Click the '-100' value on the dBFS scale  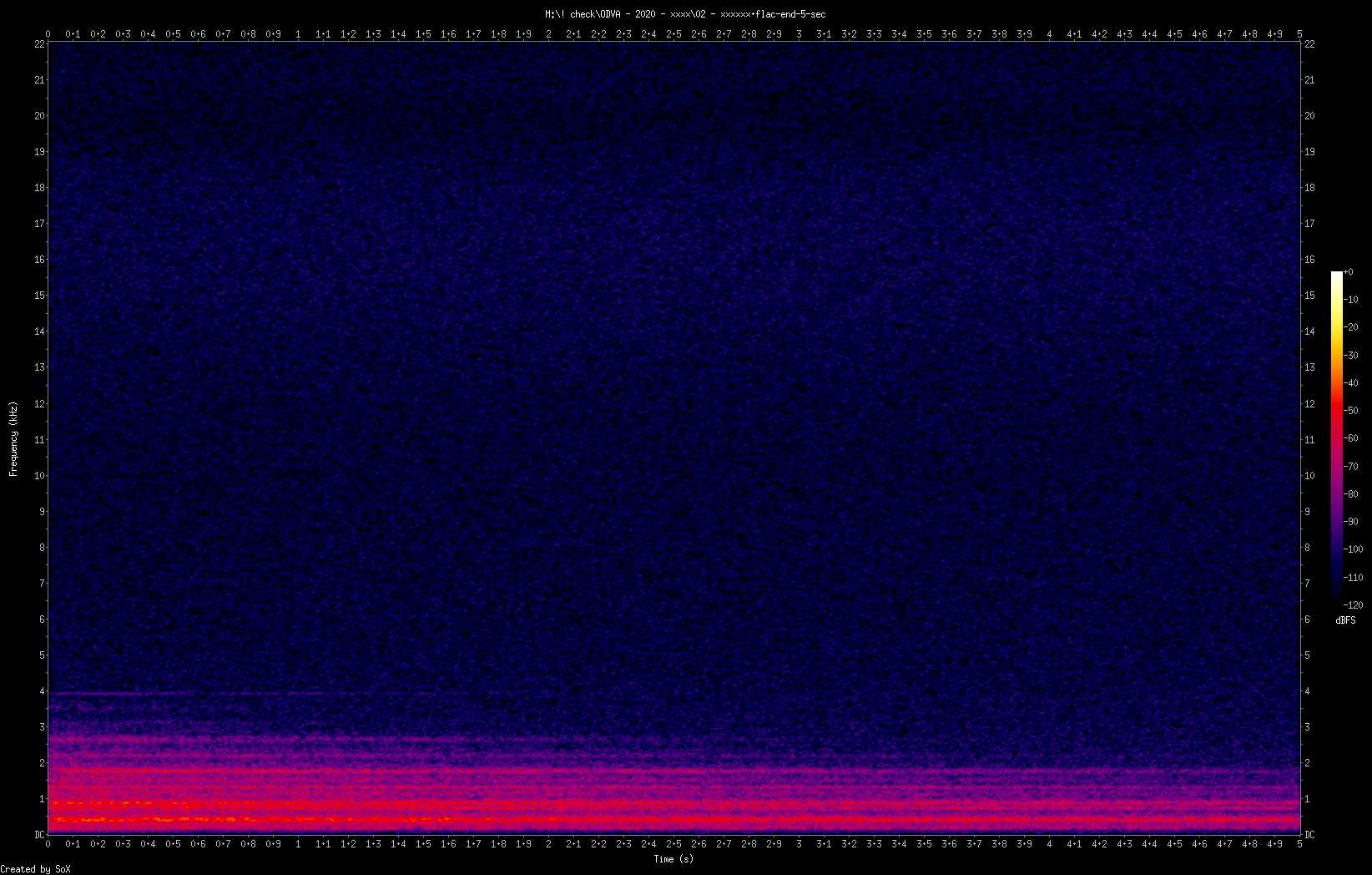1354,549
